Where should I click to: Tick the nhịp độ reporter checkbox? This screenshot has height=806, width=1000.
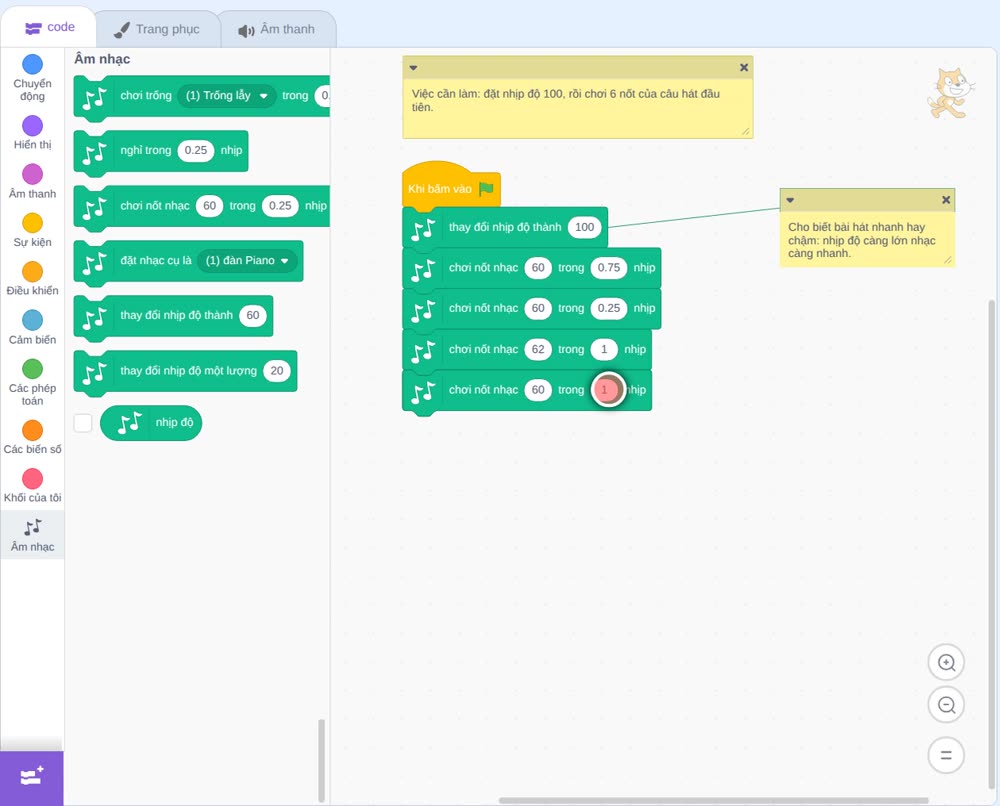pos(83,423)
